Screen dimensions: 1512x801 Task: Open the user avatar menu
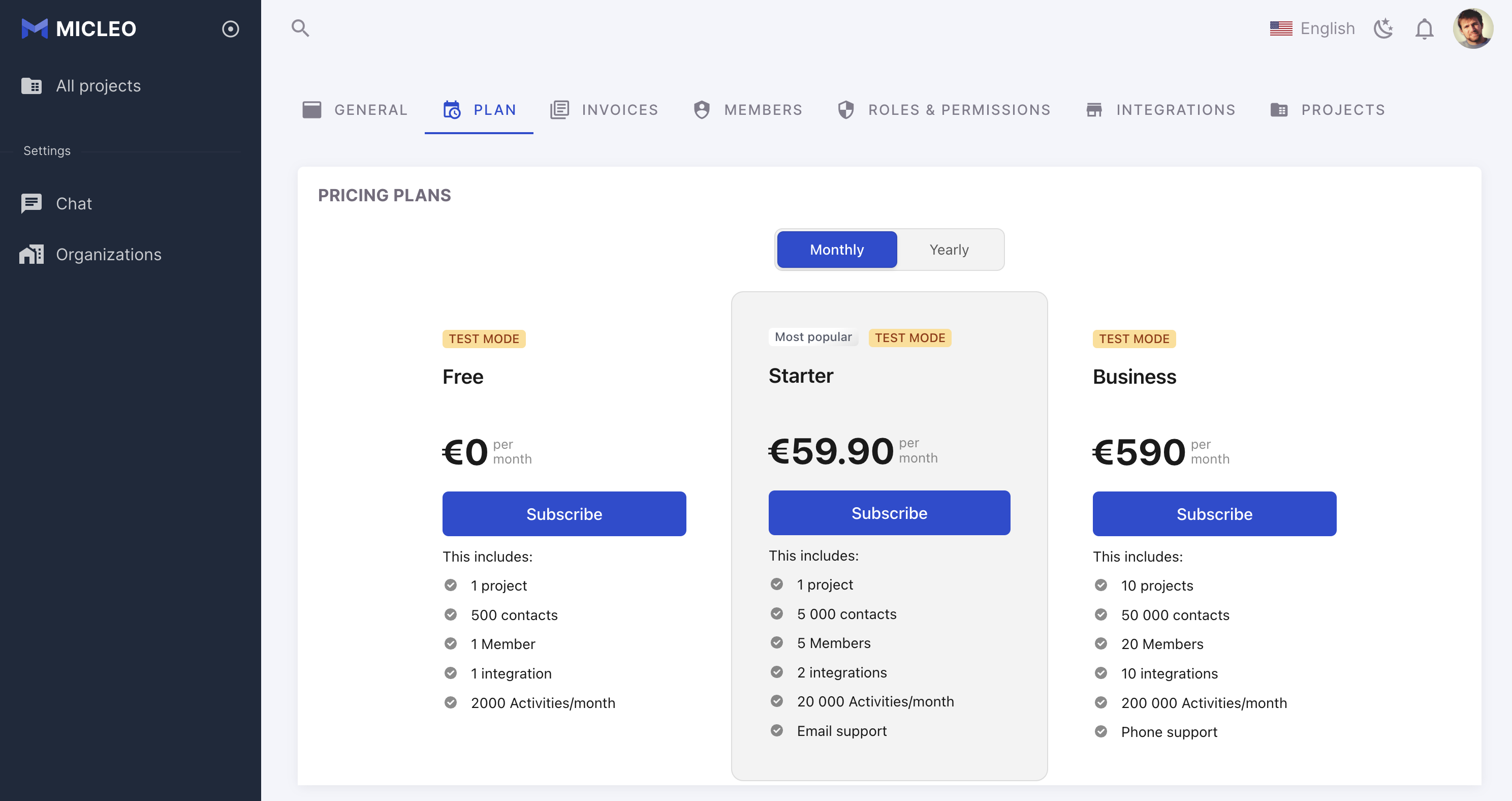[1472, 28]
